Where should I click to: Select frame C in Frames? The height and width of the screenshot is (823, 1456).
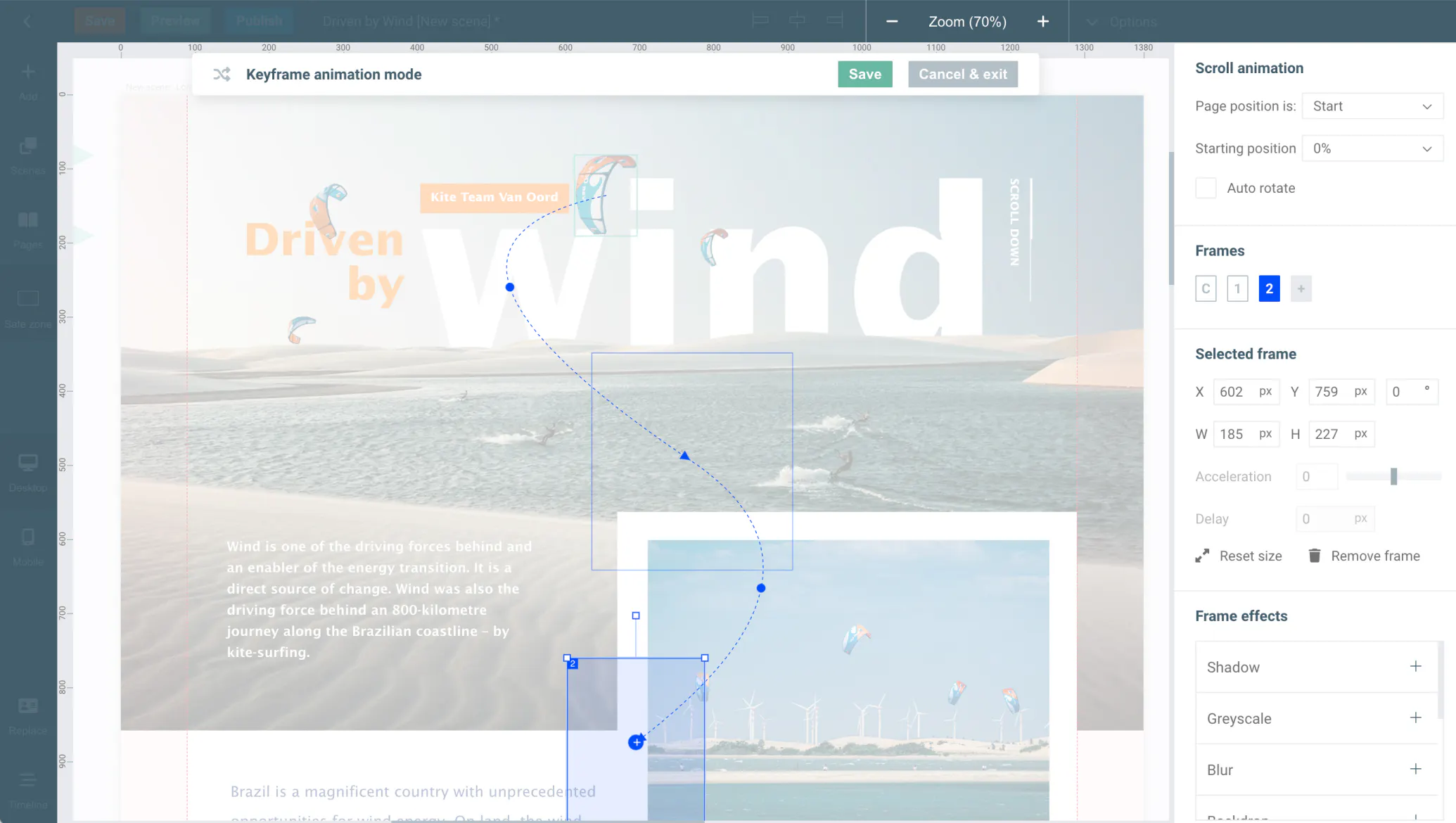point(1206,288)
